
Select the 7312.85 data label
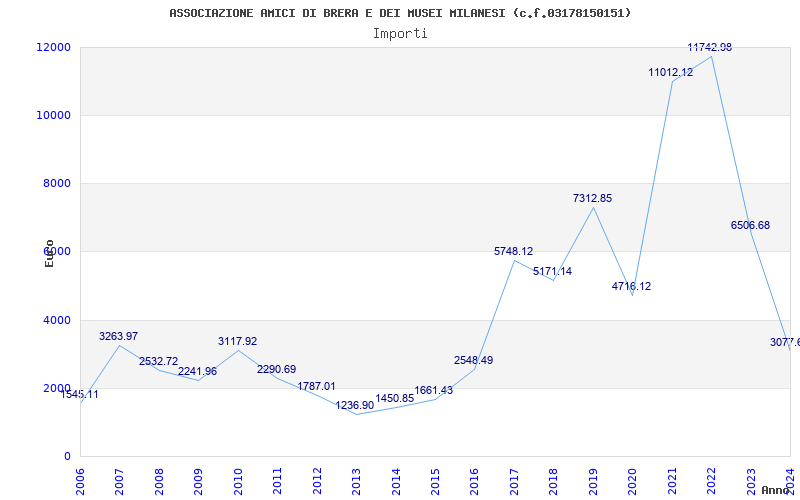[x=592, y=198]
